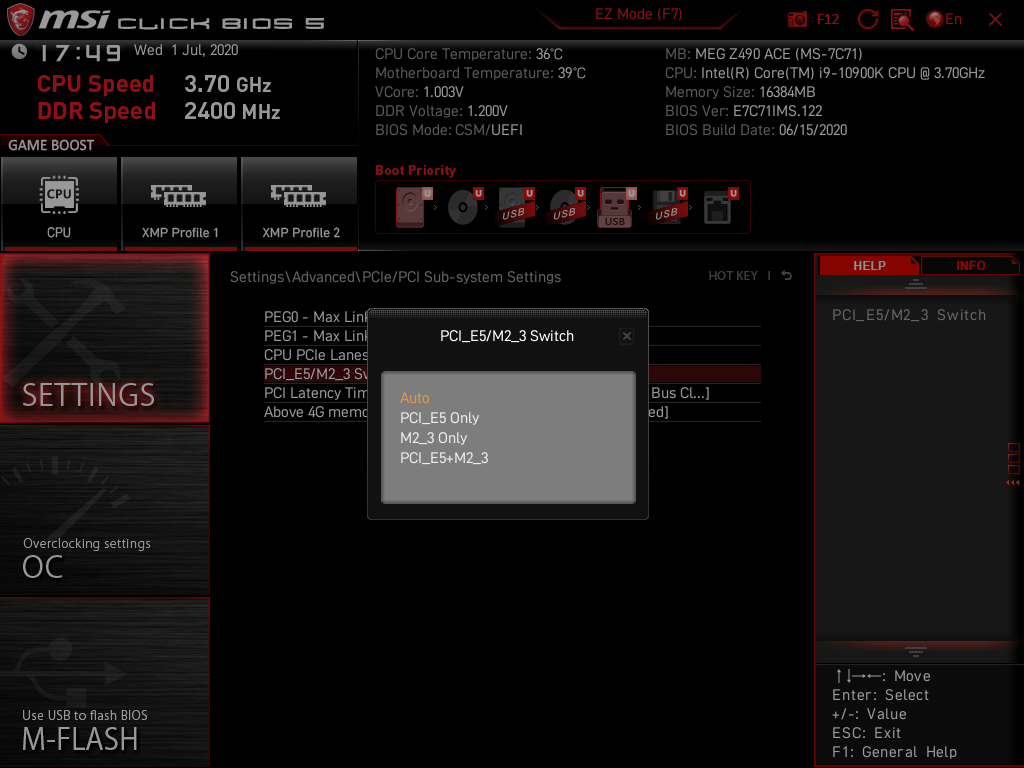Viewport: 1024px width, 768px height.
Task: Select PCI_E5 Only mode
Action: pyautogui.click(x=439, y=417)
